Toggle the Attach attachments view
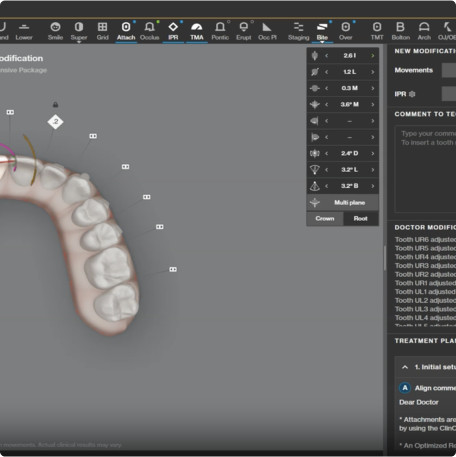 pos(126,31)
